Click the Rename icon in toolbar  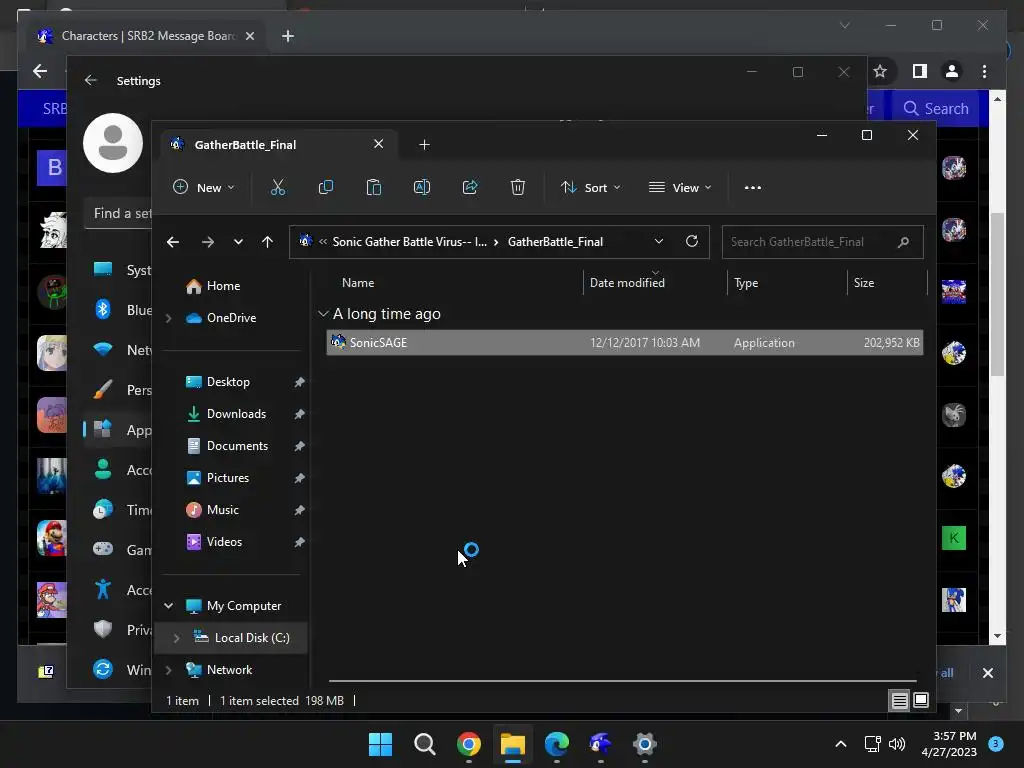click(422, 187)
